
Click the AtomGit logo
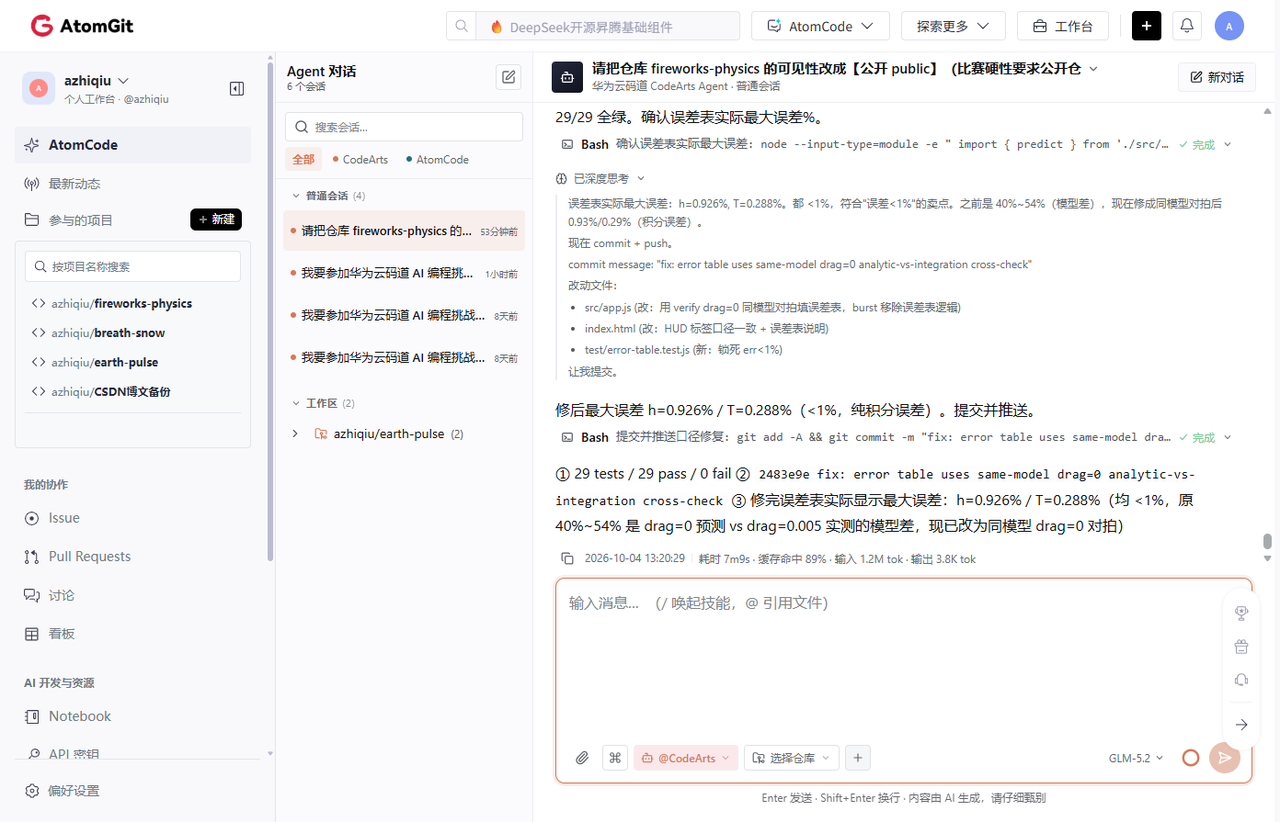click(x=82, y=26)
